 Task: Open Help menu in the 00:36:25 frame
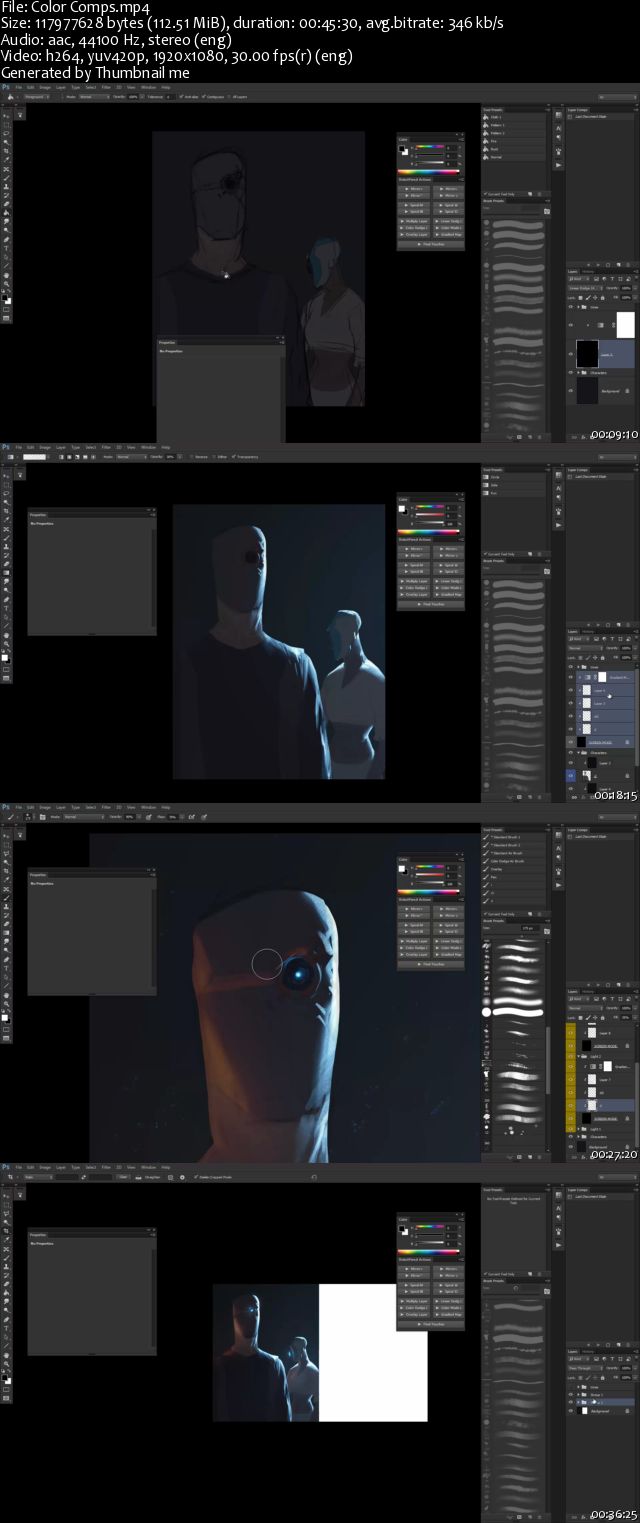click(x=165, y=1167)
